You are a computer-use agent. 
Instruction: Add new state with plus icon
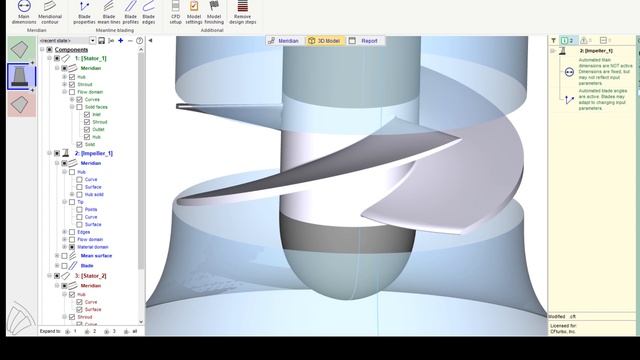click(121, 40)
